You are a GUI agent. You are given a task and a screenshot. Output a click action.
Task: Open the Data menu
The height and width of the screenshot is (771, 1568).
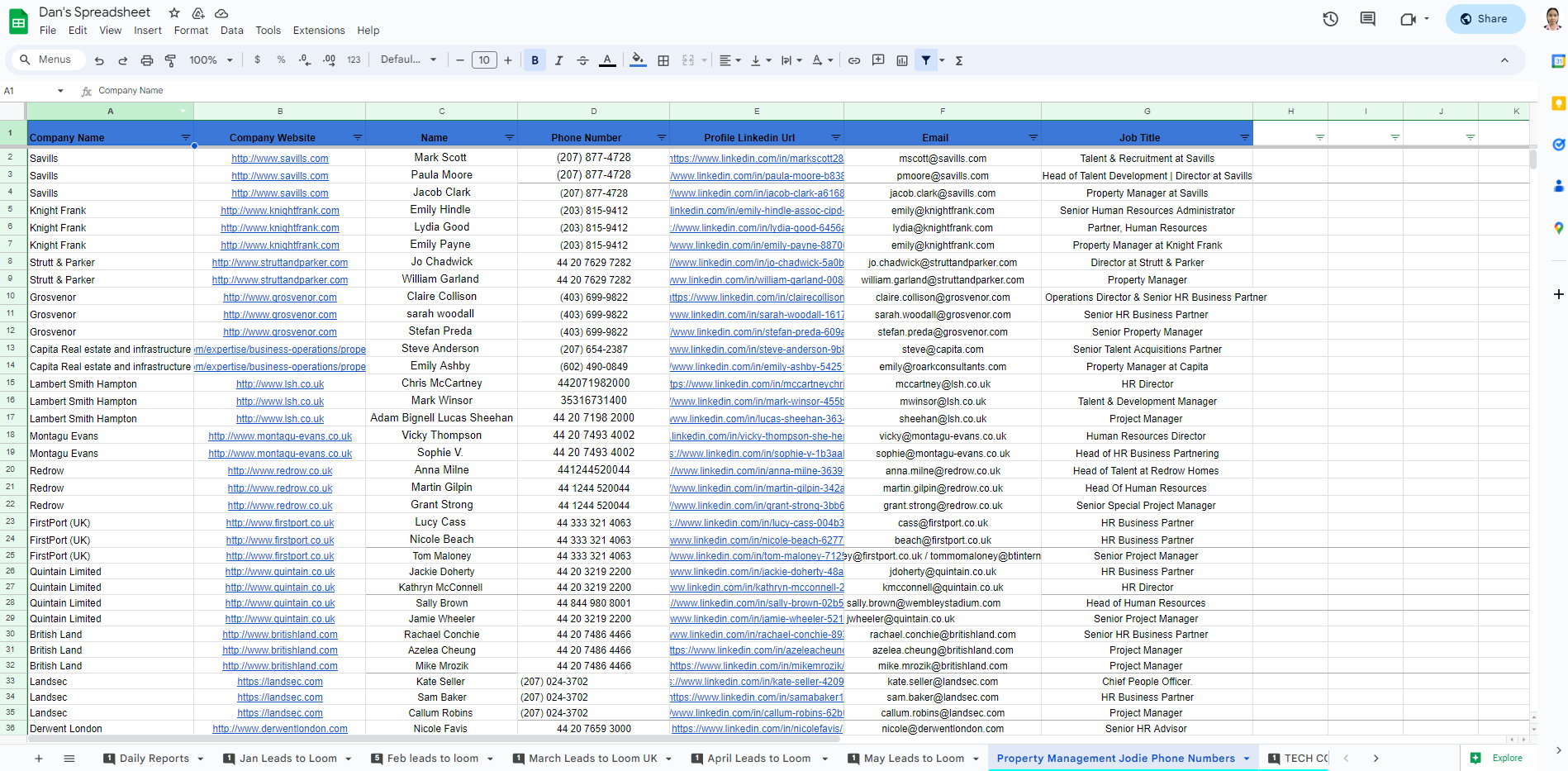(231, 31)
